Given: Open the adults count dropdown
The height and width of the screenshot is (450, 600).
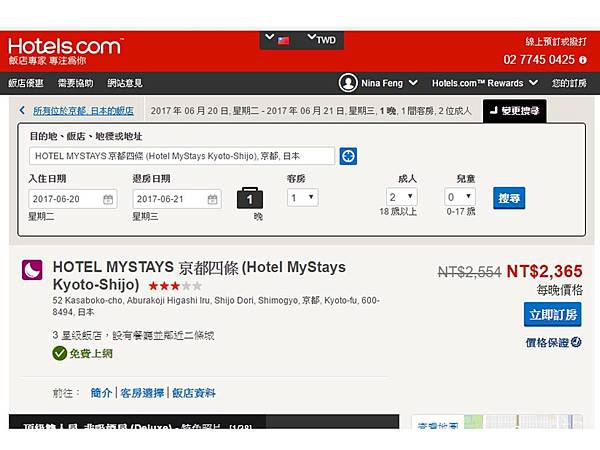Looking at the screenshot, I should (401, 197).
